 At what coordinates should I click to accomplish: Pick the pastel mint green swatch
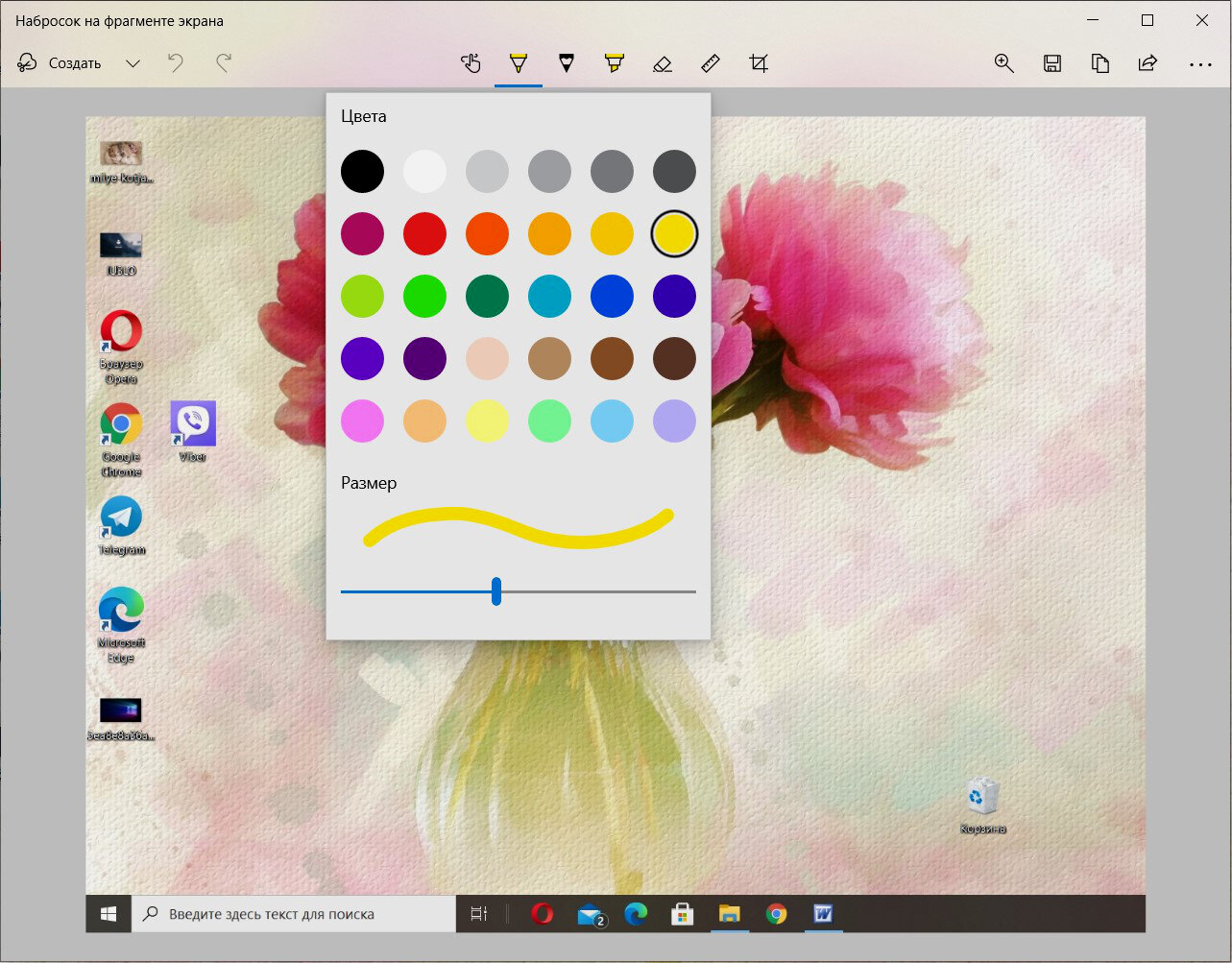coord(549,421)
